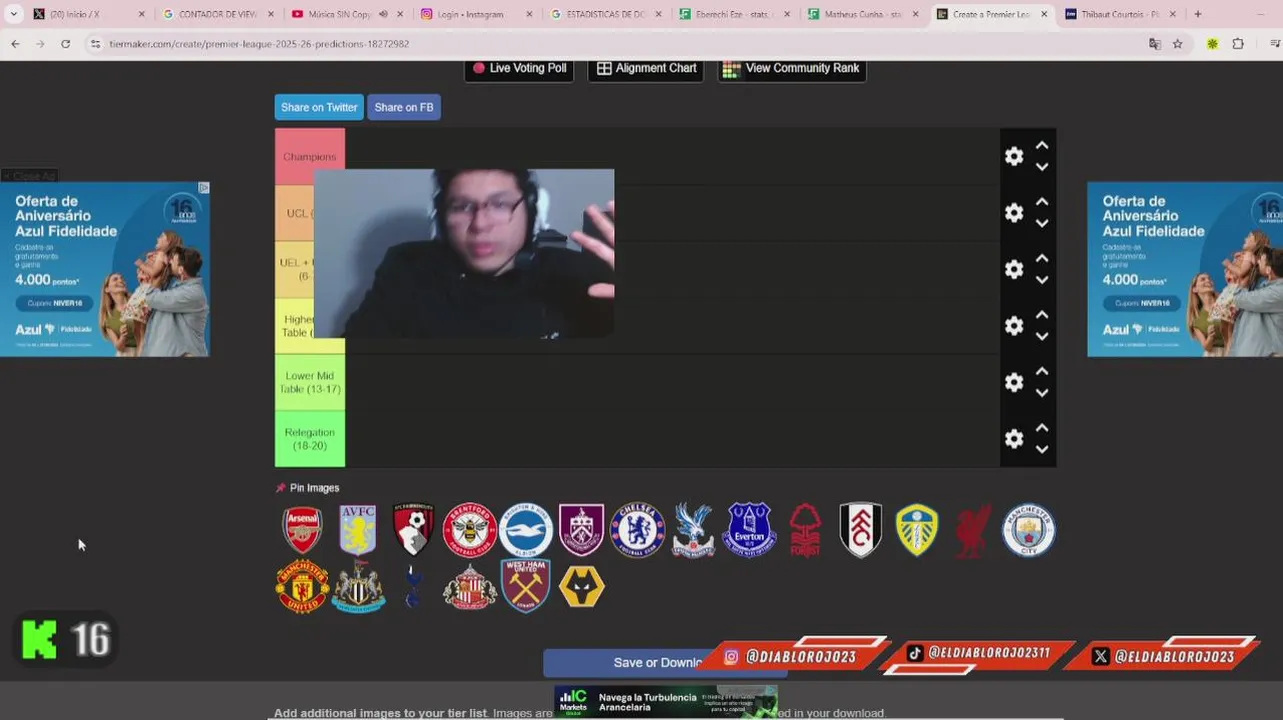Viewport: 1283px width, 720px height.
Task: Move Lower Mid Table row up
Action: click(x=1042, y=371)
